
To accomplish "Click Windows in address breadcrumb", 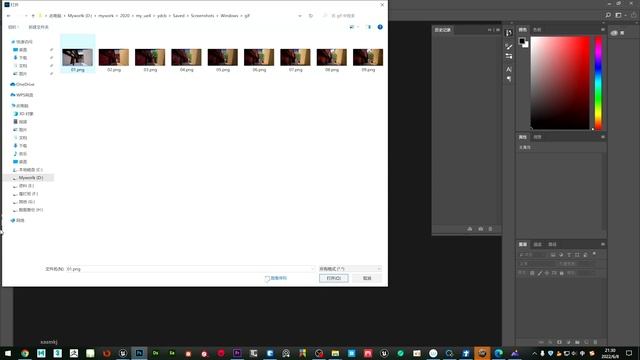I will pyautogui.click(x=229, y=16).
